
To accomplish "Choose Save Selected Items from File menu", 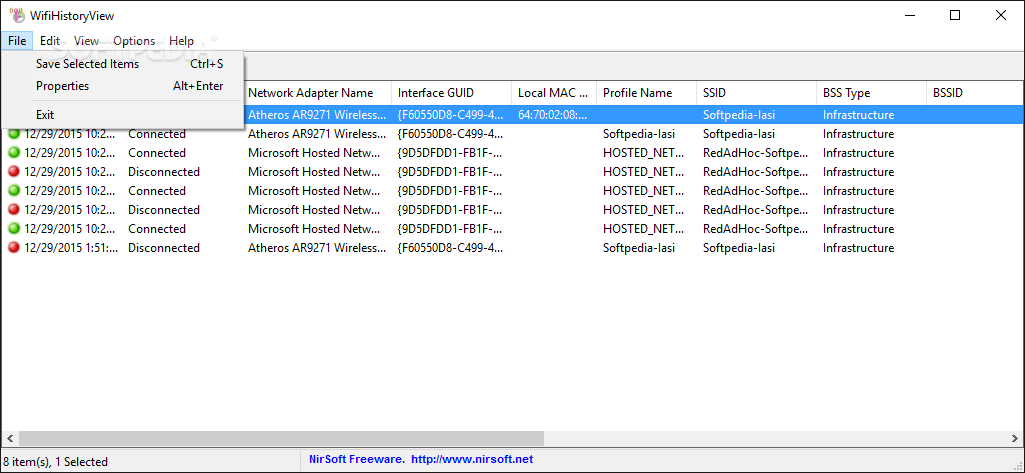I will 123,64.
